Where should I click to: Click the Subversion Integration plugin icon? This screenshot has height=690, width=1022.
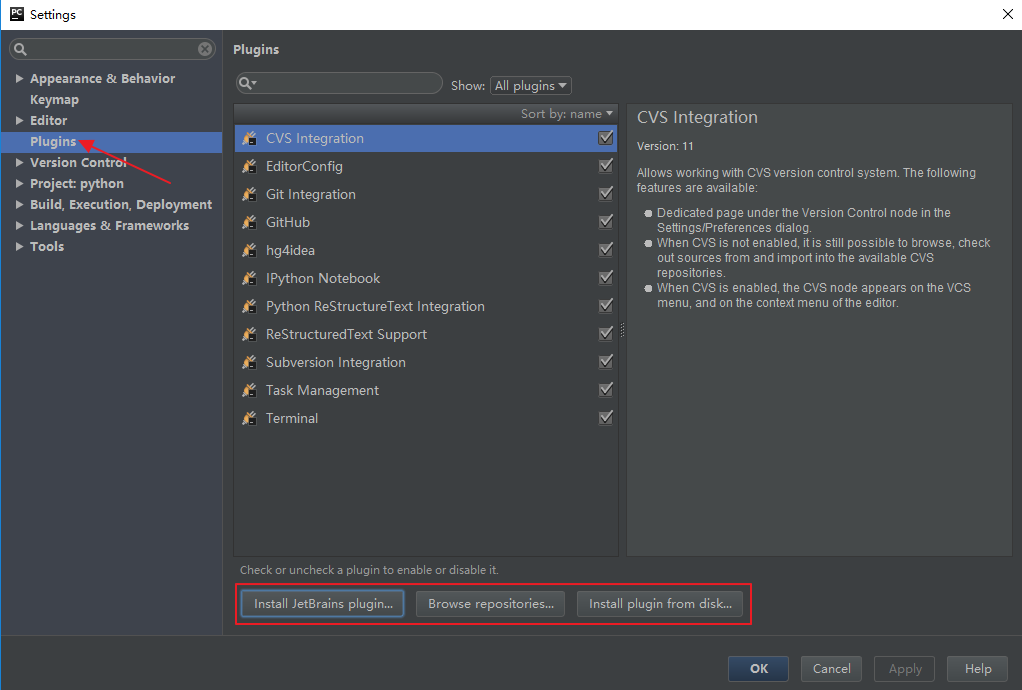tap(250, 362)
